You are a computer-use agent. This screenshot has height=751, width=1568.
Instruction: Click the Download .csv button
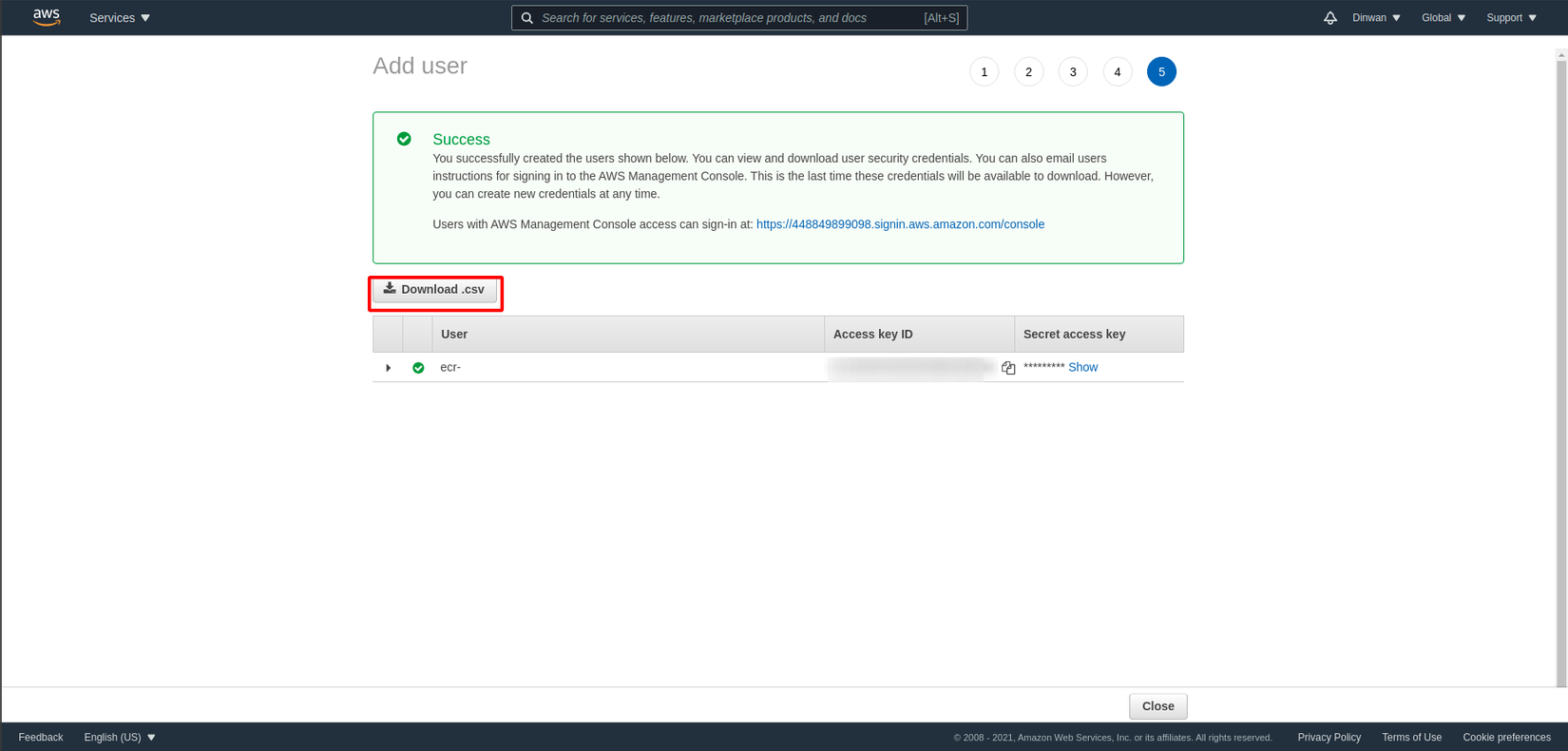(x=435, y=290)
